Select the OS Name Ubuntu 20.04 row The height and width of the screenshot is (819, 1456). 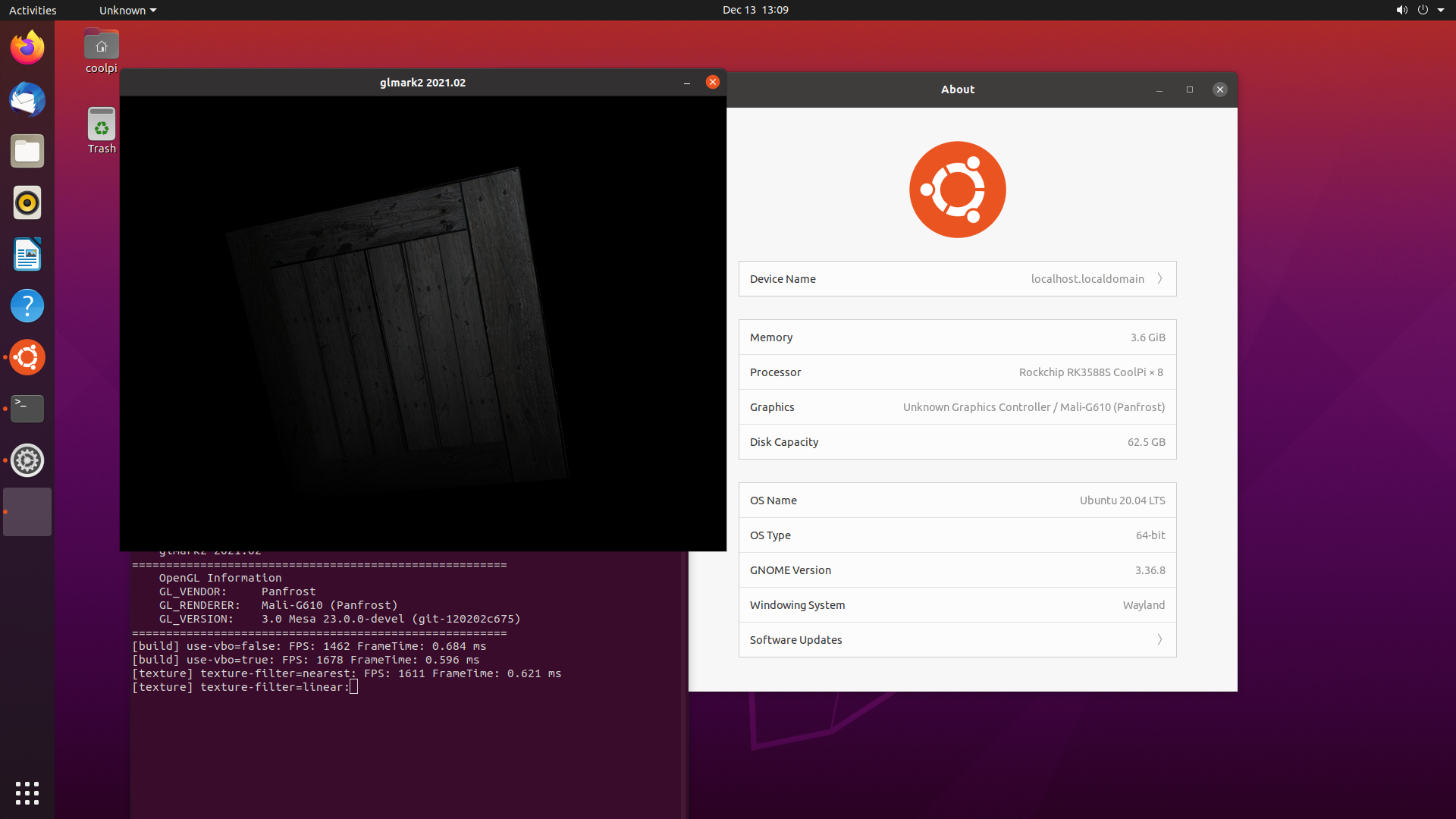click(x=958, y=500)
